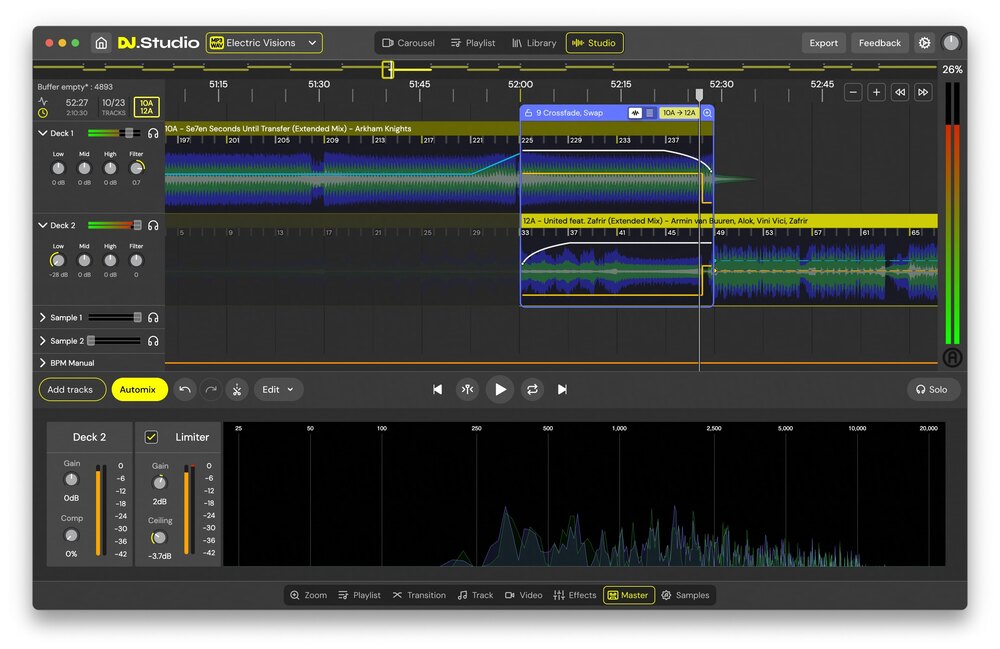Open the Edit dropdown menu
1000x649 pixels.
[x=278, y=389]
